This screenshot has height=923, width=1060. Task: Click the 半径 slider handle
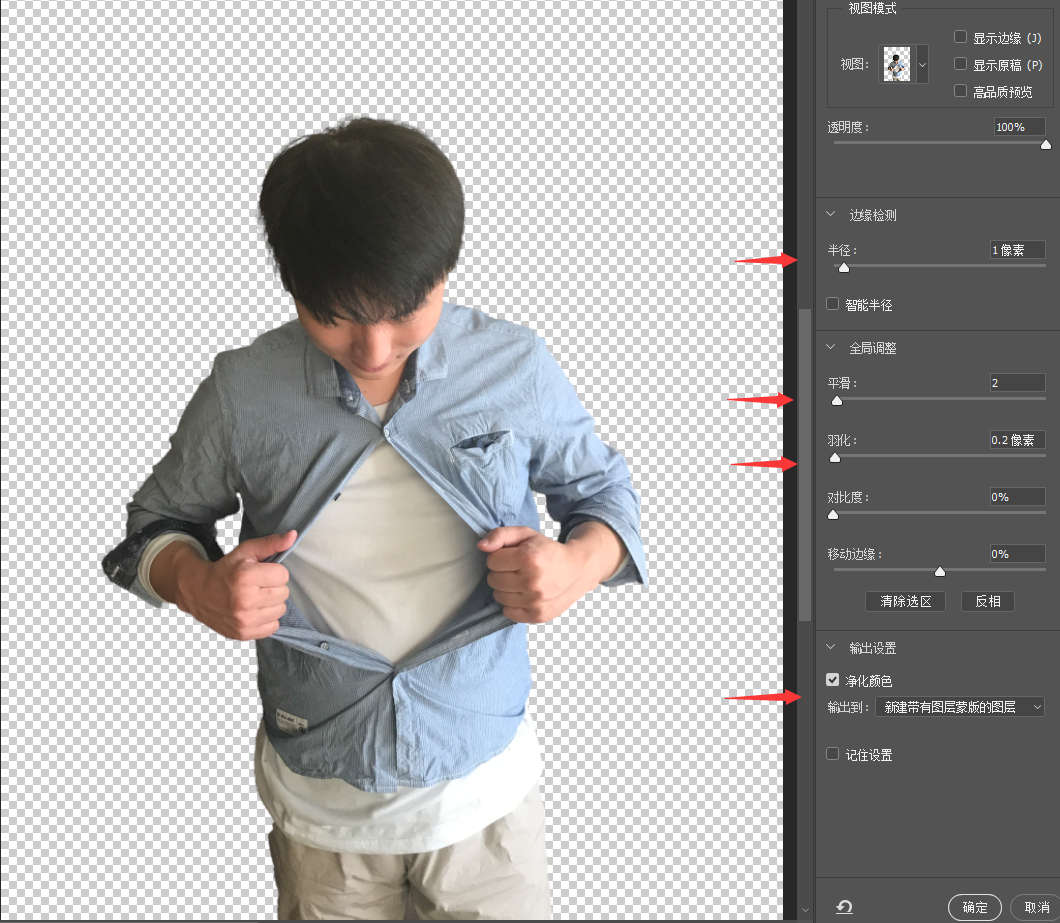pos(844,268)
